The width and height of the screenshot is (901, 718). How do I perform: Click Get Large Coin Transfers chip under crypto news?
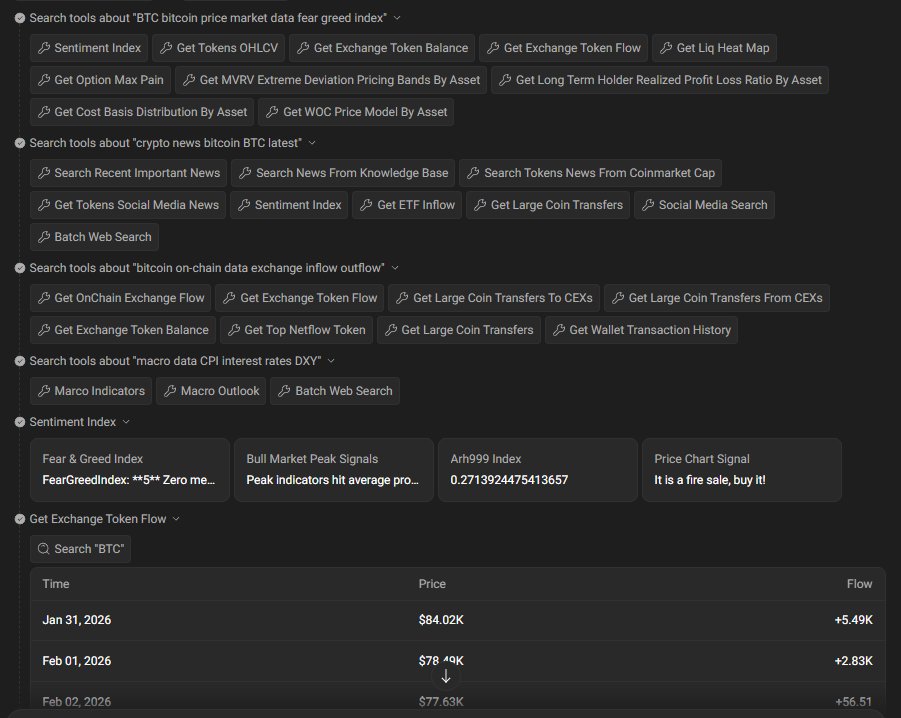(548, 205)
